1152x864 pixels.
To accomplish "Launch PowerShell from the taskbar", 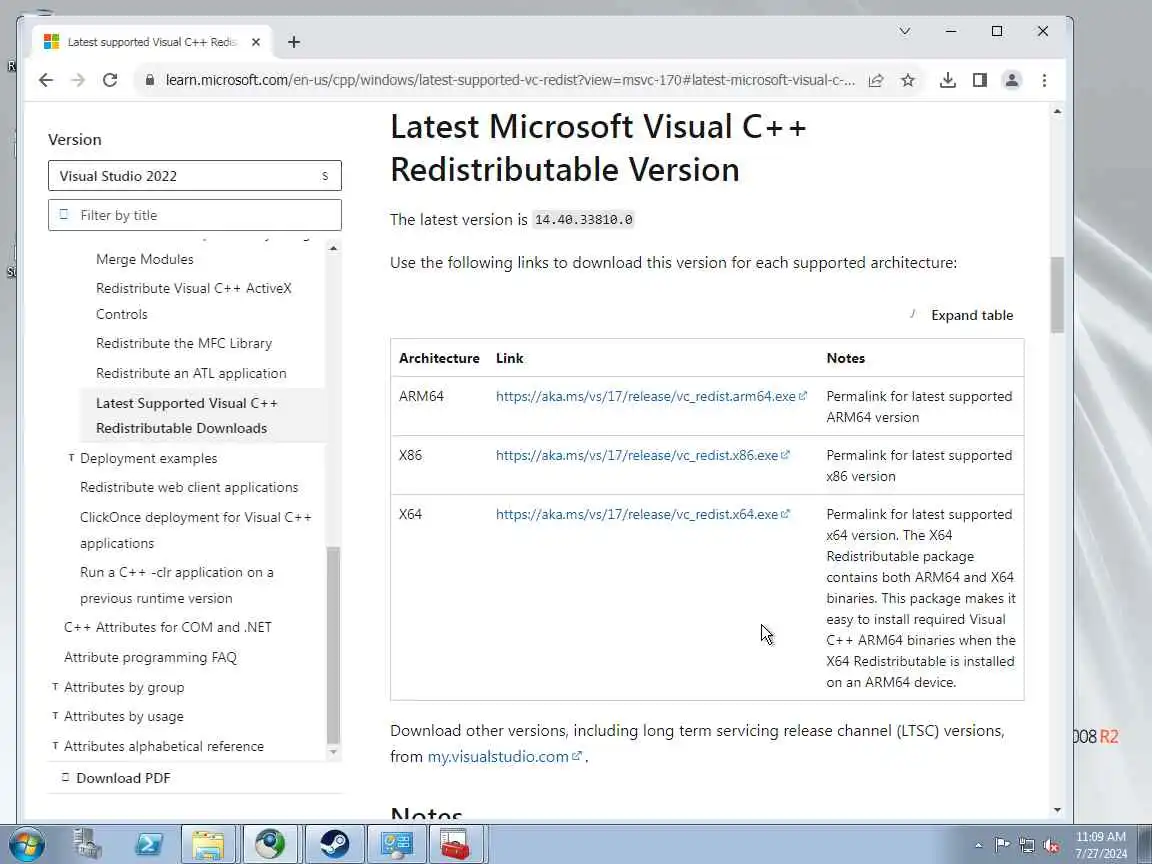I will coord(148,843).
